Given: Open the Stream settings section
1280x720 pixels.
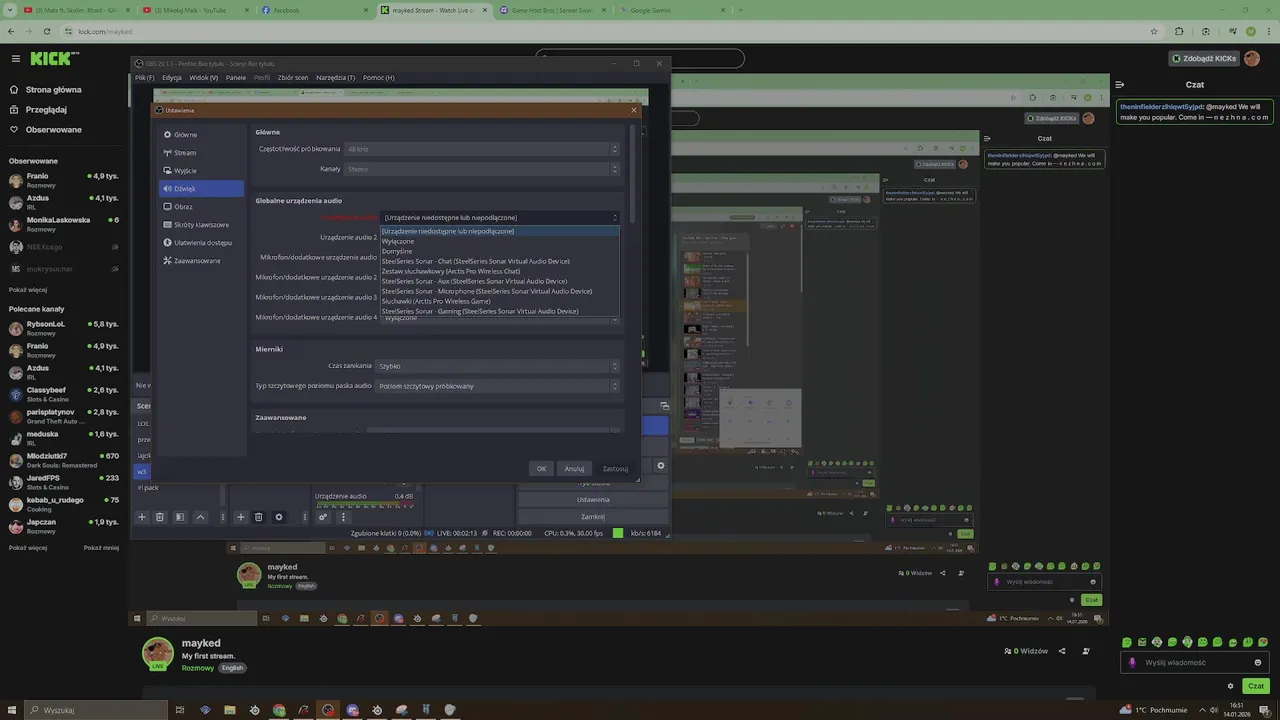Looking at the screenshot, I should pos(201,152).
